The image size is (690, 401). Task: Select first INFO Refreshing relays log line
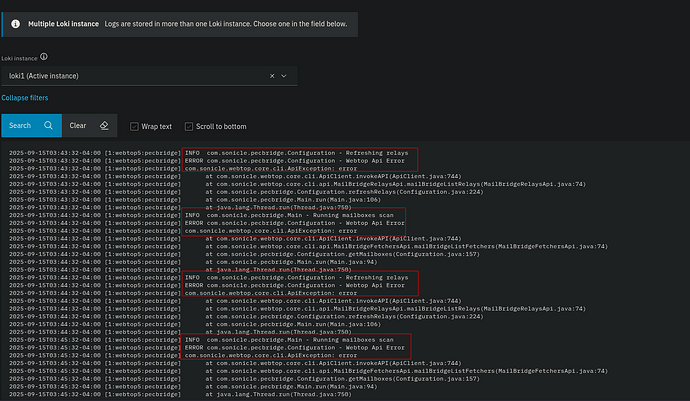pyautogui.click(x=300, y=153)
